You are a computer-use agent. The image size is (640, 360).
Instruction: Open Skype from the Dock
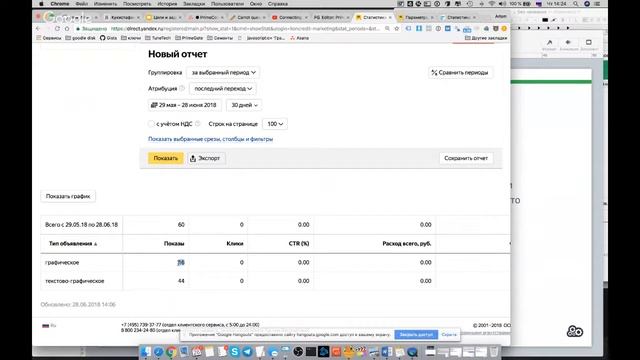235,351
